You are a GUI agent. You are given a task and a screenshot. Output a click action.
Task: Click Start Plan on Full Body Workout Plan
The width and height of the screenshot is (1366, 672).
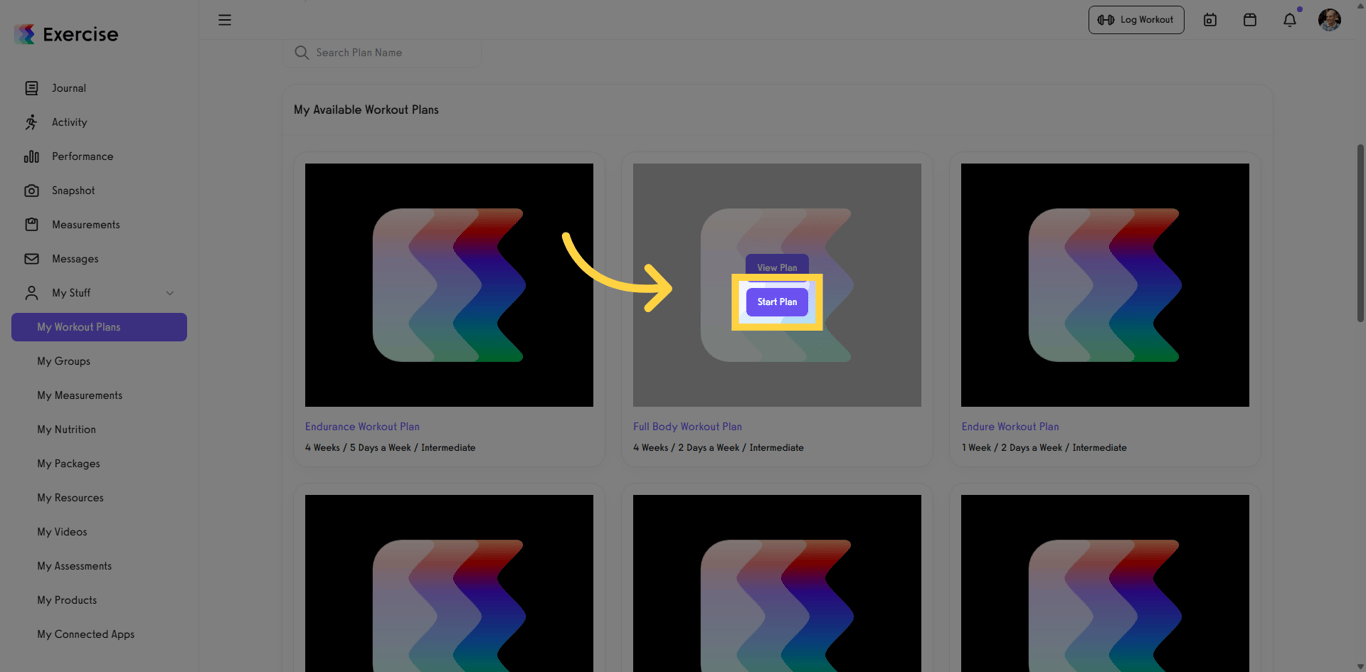[777, 302]
